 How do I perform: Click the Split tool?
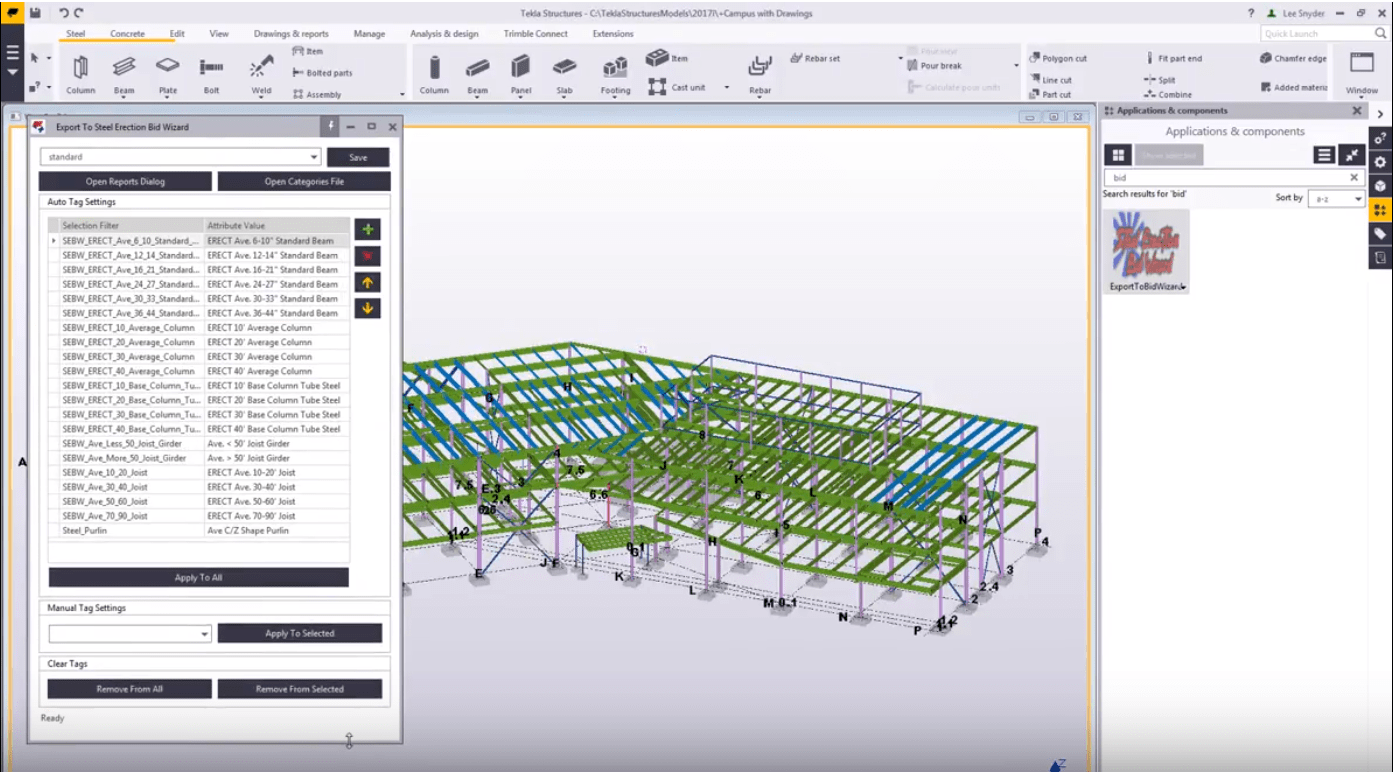(x=1159, y=80)
